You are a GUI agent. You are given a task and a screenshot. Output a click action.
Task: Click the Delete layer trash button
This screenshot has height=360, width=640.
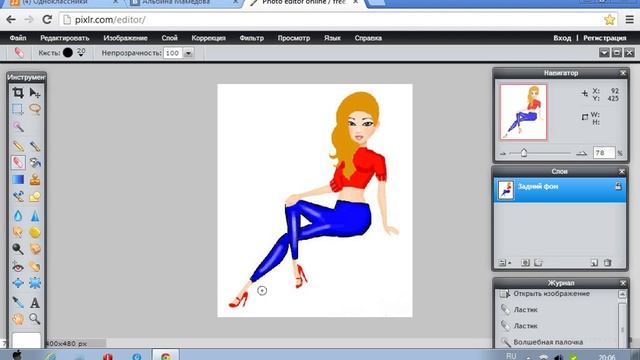click(x=608, y=263)
